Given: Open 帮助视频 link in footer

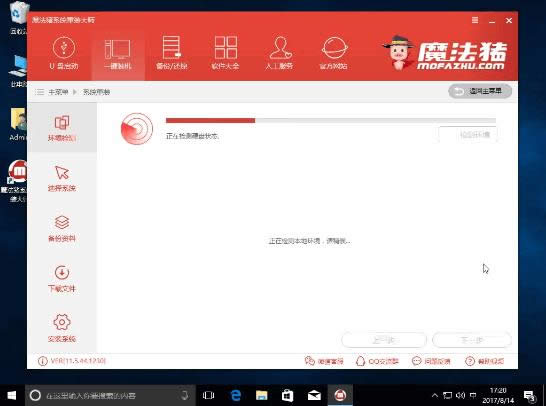Looking at the screenshot, I should [x=485, y=361].
